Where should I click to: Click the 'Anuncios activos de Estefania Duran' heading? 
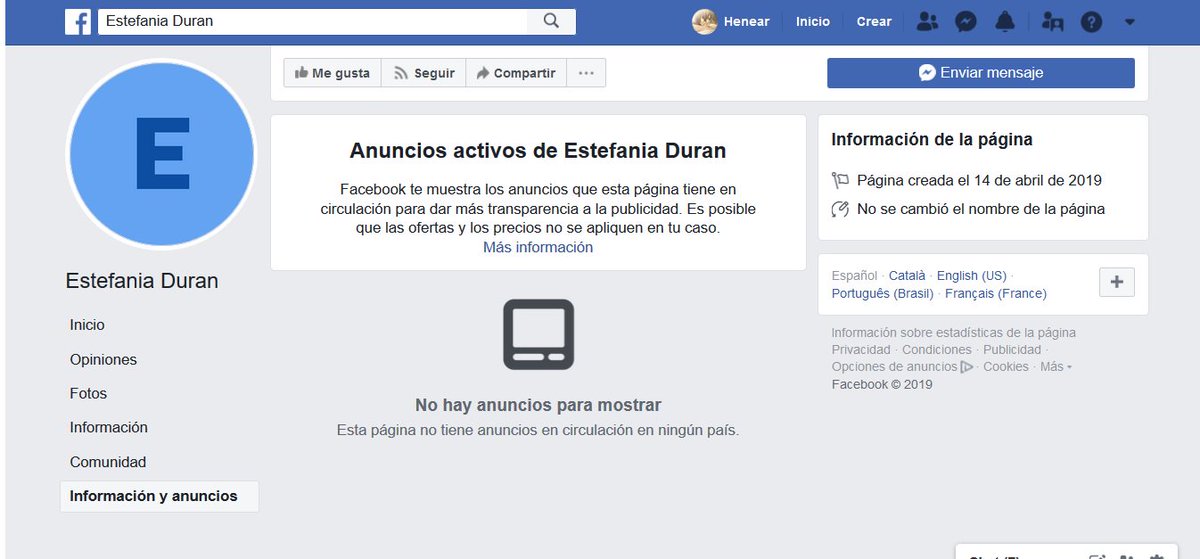[538, 151]
